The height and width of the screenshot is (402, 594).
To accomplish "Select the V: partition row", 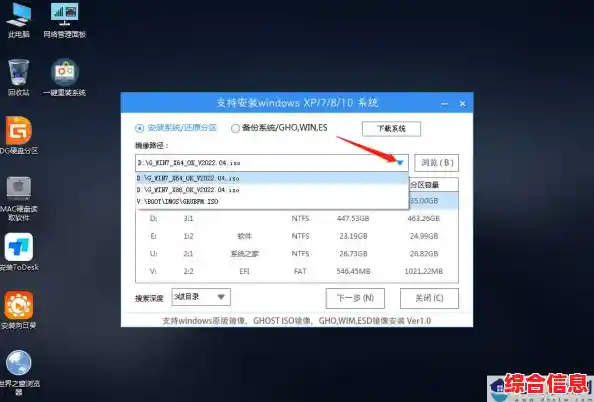I will [x=297, y=271].
